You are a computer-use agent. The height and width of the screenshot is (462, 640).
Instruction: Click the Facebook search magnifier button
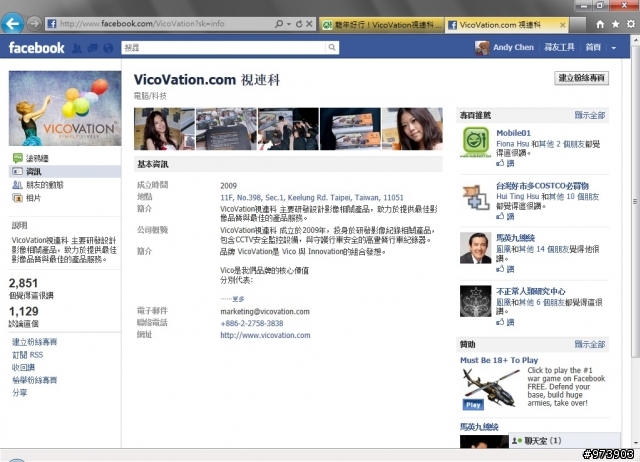tap(332, 48)
